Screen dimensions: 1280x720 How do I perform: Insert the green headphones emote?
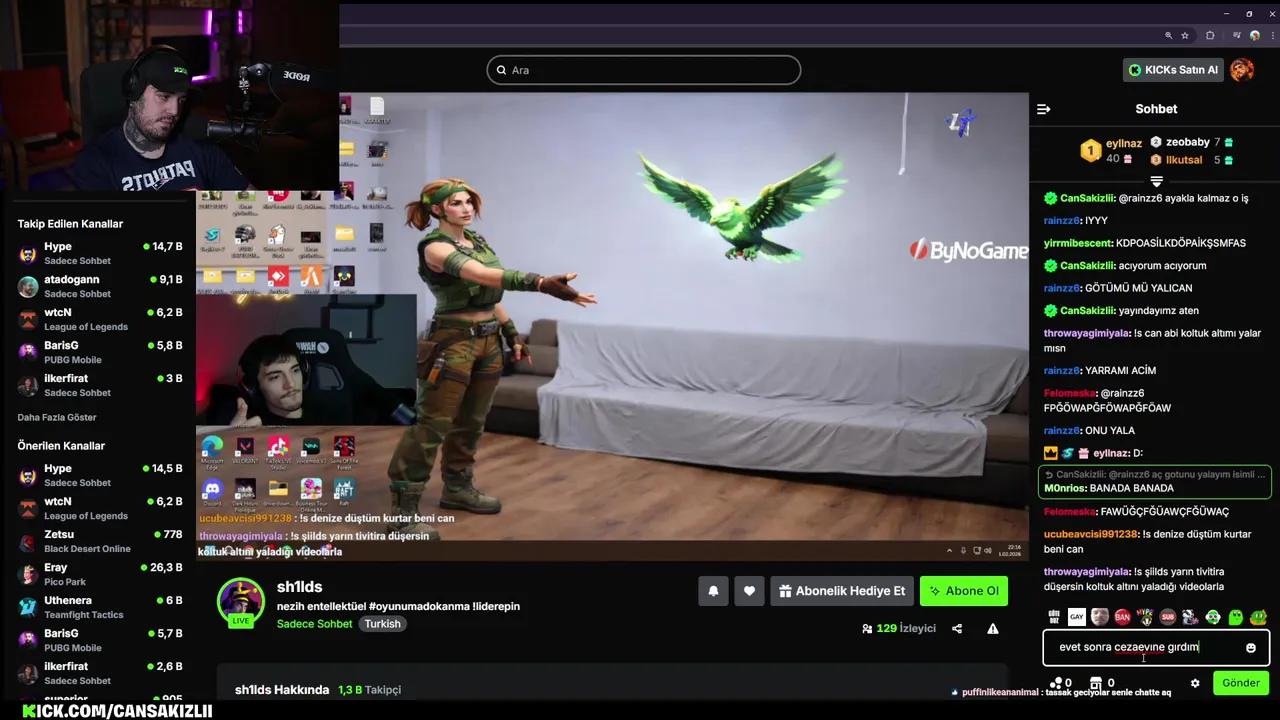click(x=1213, y=617)
